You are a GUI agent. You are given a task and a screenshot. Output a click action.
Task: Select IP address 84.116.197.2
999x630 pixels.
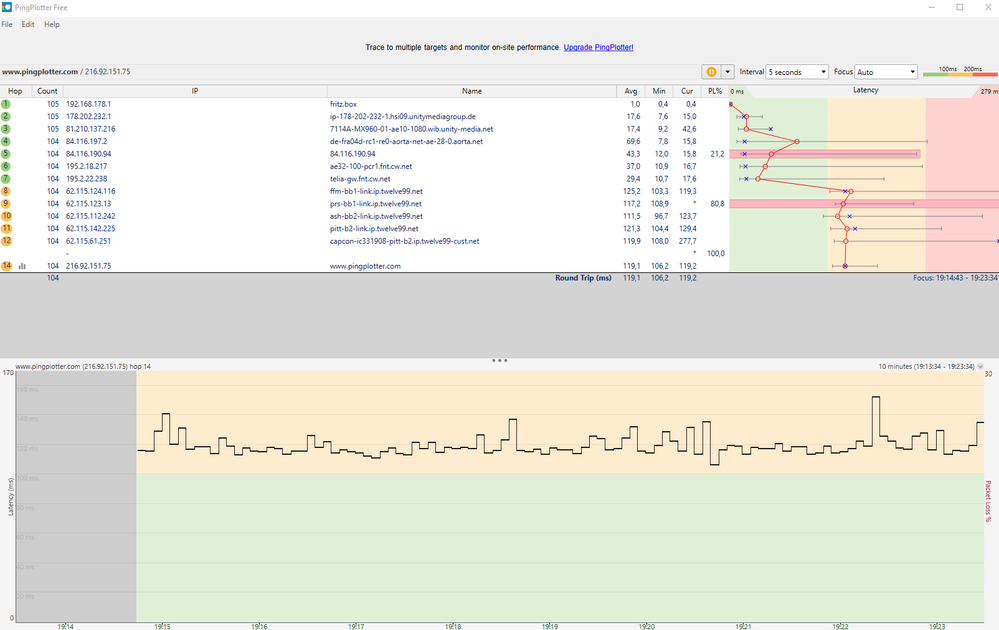pyautogui.click(x=87, y=141)
